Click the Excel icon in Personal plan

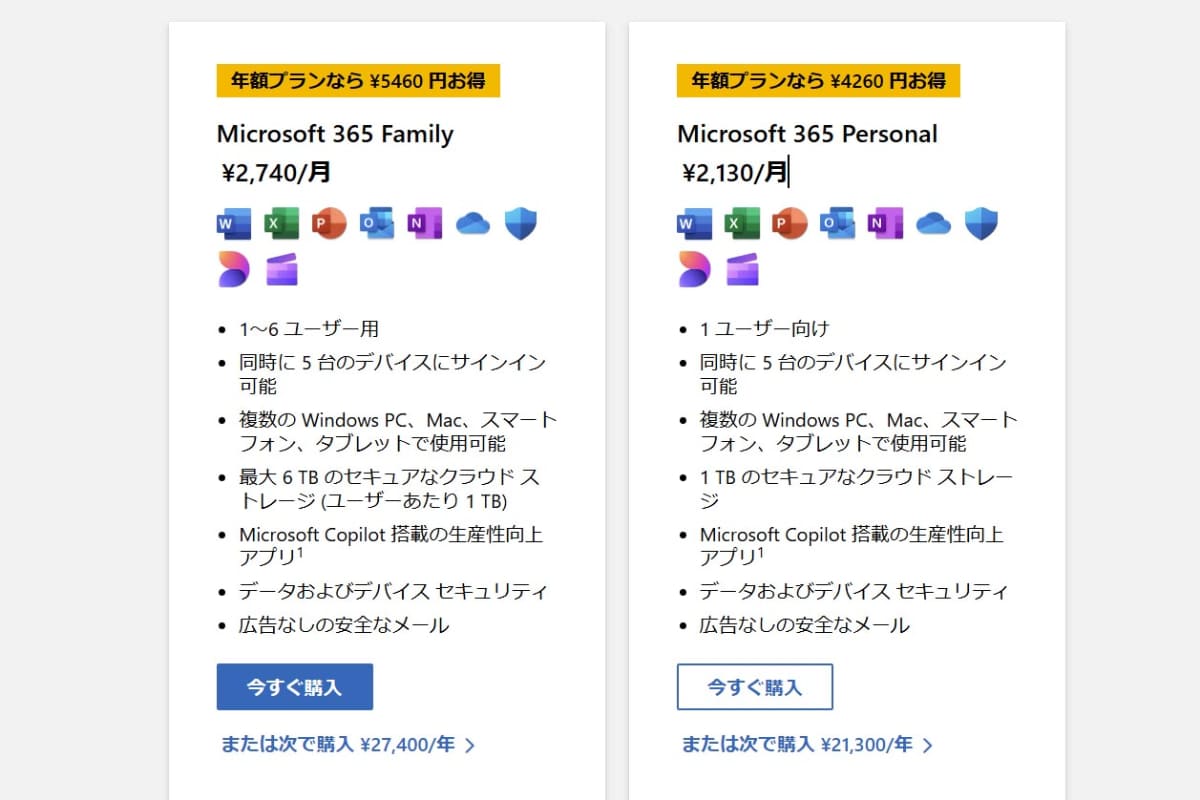tap(742, 224)
